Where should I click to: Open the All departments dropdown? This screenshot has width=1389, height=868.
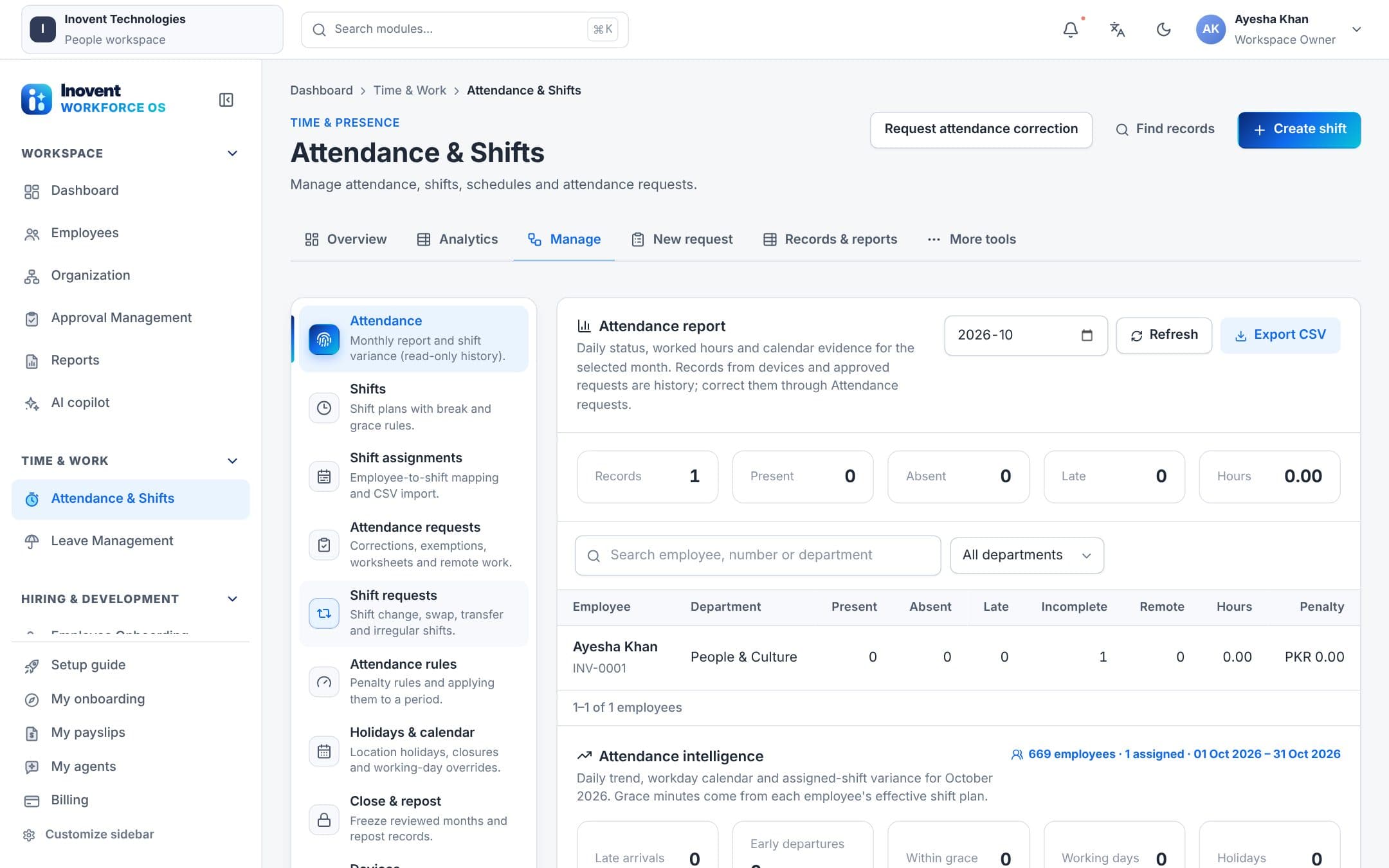[1026, 556]
